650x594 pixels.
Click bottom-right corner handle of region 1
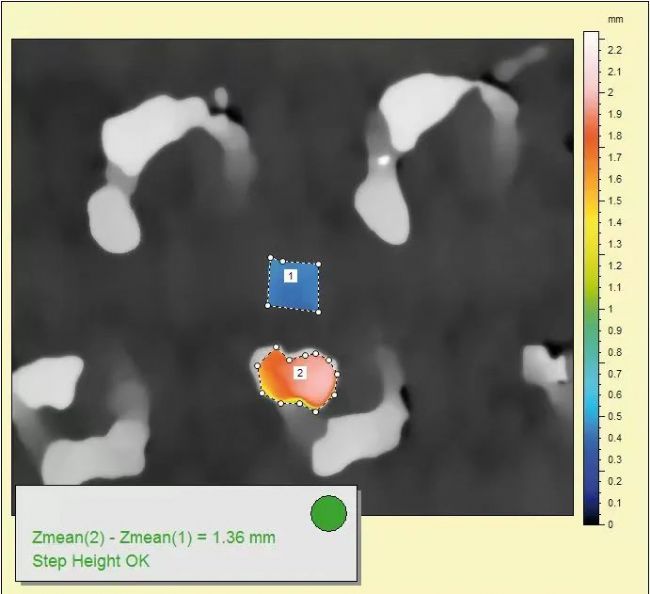point(319,312)
